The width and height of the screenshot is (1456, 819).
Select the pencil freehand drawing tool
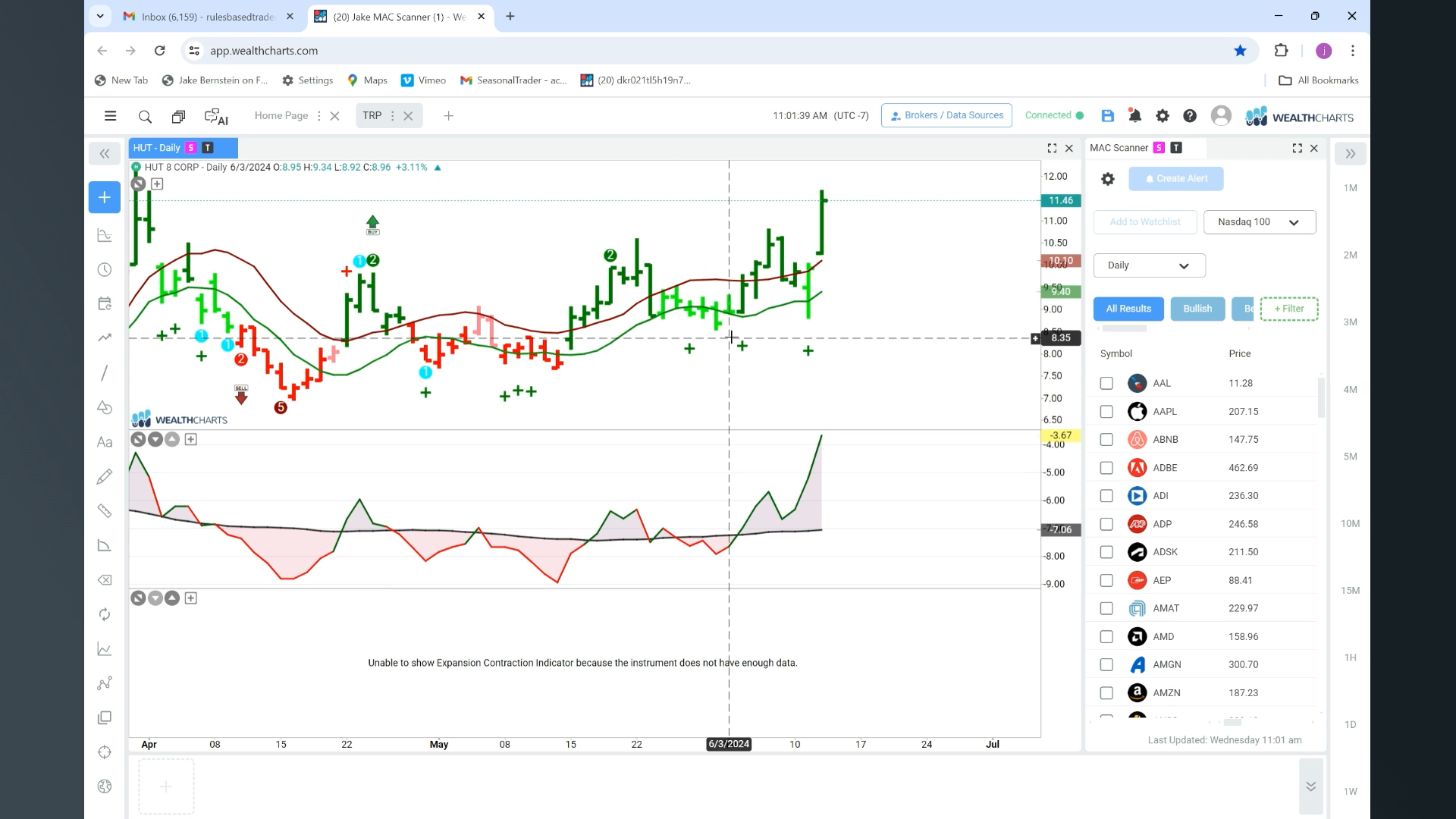coord(105,476)
